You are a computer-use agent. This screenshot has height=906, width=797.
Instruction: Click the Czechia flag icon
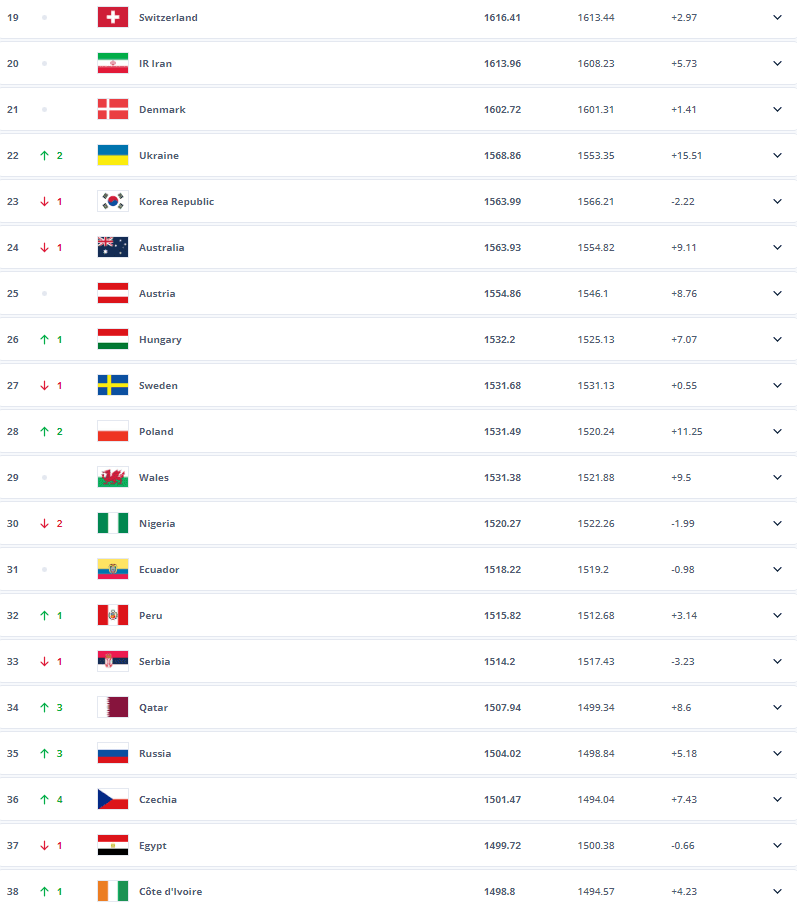pos(112,799)
